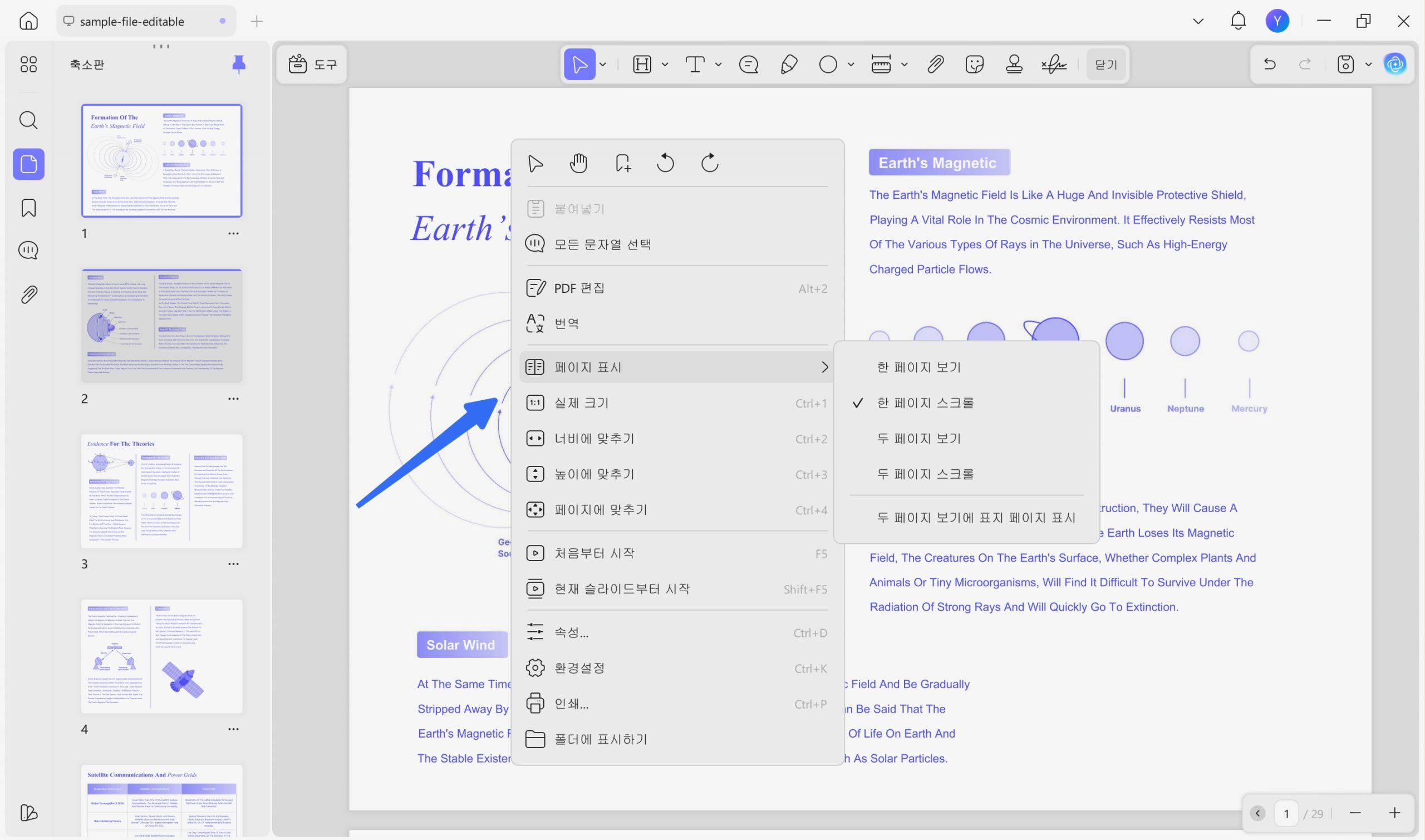The width and height of the screenshot is (1425, 840).
Task: Open the page 3 thumbnail
Action: pos(162,492)
